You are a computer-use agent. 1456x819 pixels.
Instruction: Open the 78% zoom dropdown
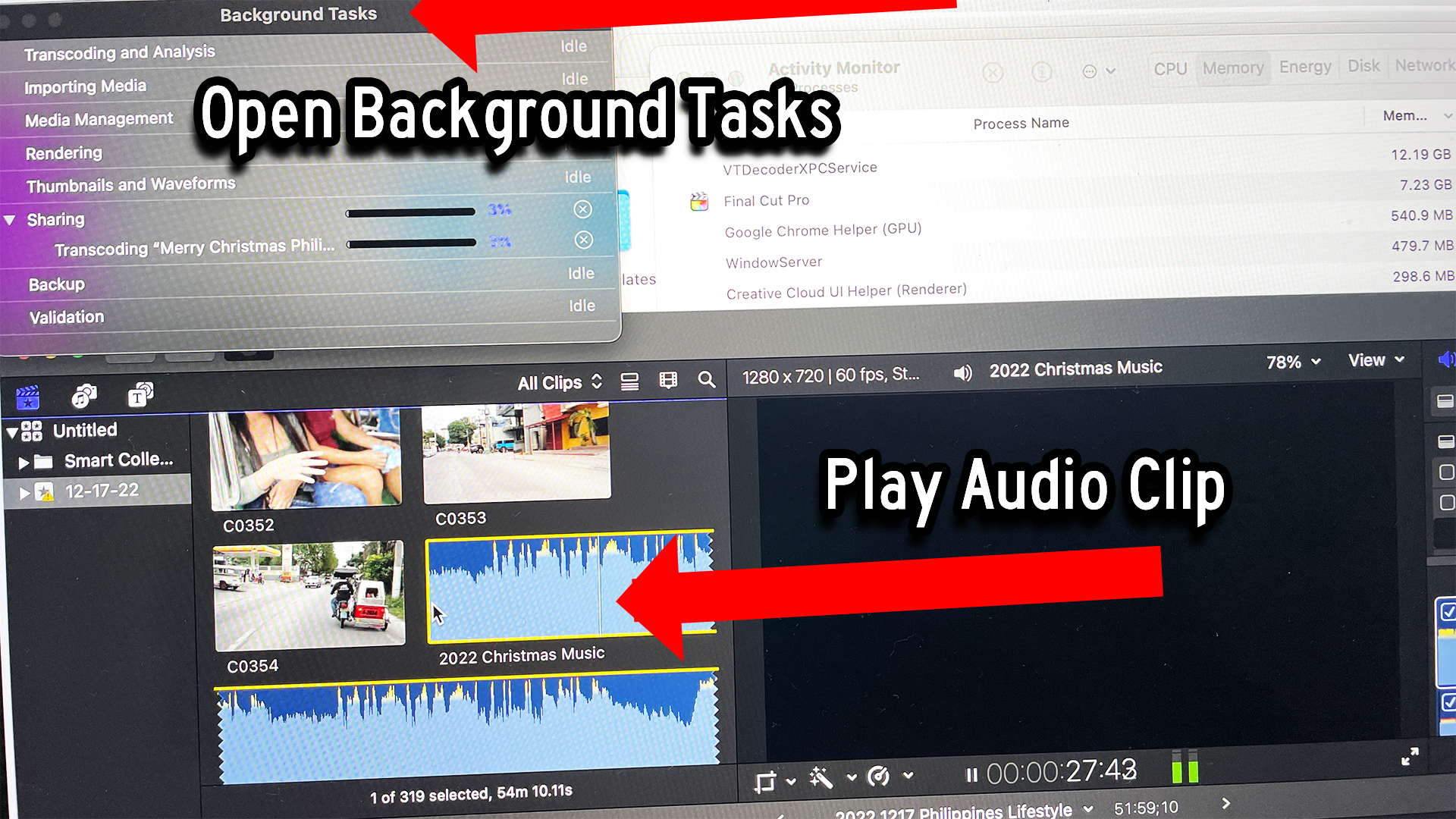coord(1293,362)
